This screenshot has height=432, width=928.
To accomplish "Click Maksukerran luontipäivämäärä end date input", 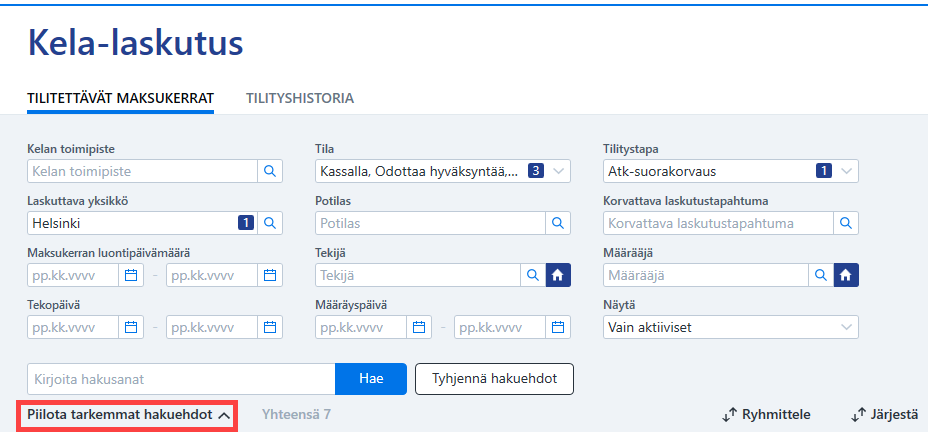I will point(212,275).
